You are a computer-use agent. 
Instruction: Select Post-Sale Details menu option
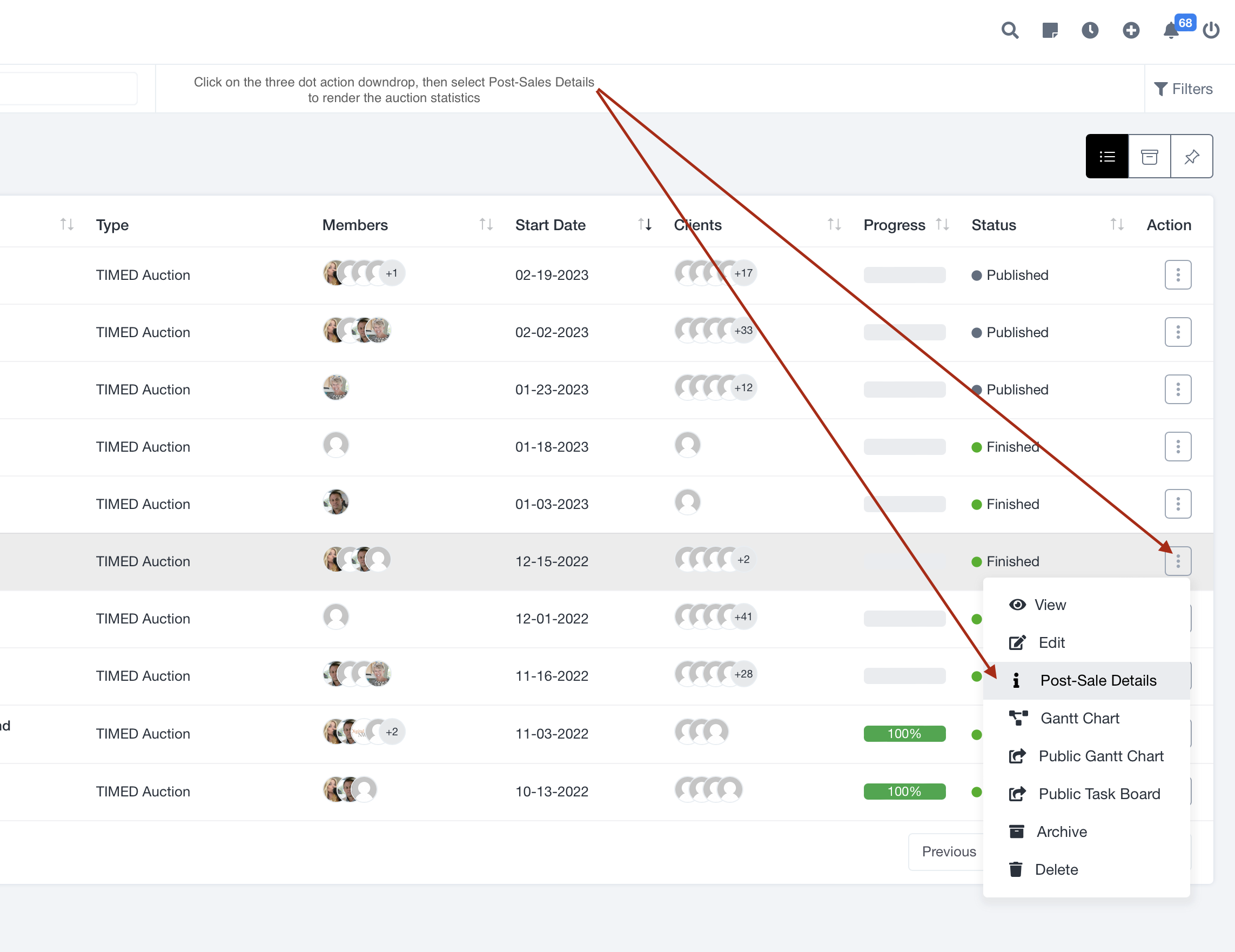click(1098, 680)
